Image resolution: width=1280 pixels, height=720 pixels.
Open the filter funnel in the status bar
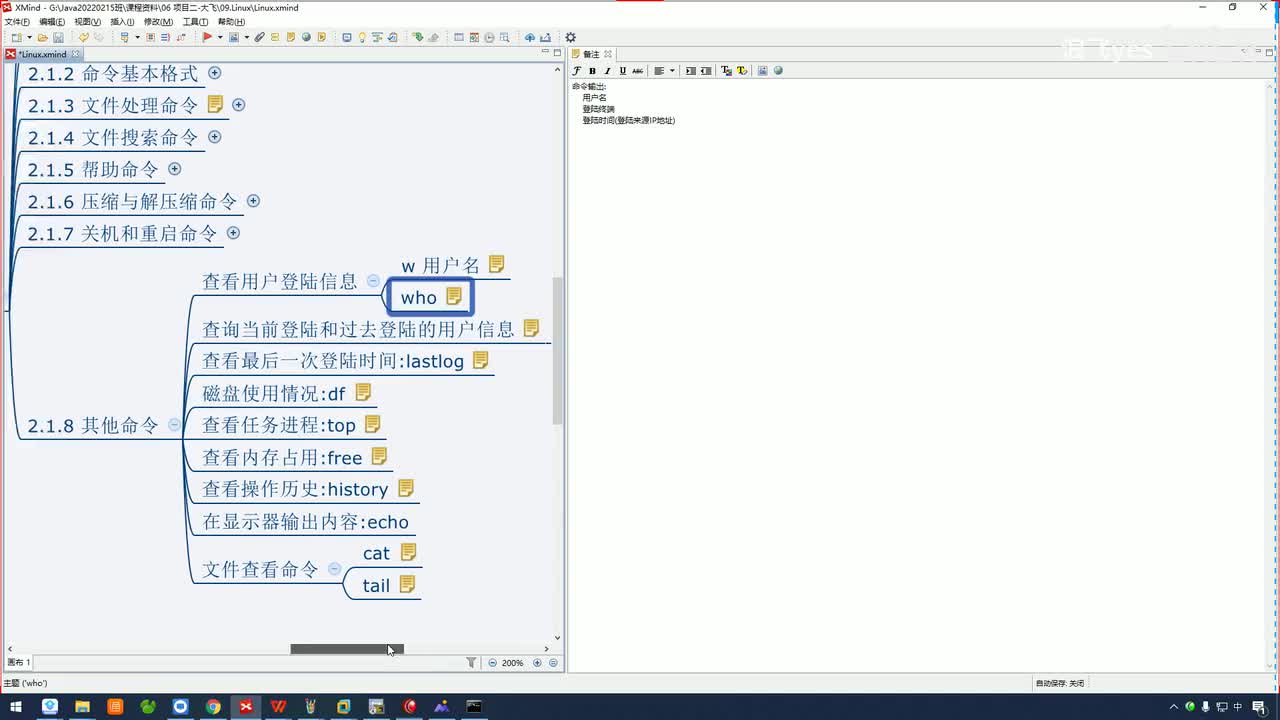point(471,662)
